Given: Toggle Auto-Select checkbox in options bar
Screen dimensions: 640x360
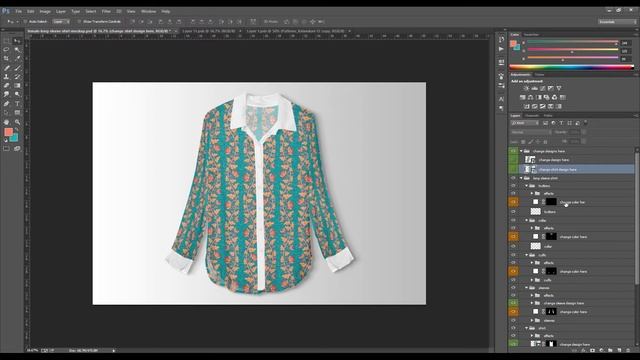Looking at the screenshot, I should pyautogui.click(x=25, y=22).
